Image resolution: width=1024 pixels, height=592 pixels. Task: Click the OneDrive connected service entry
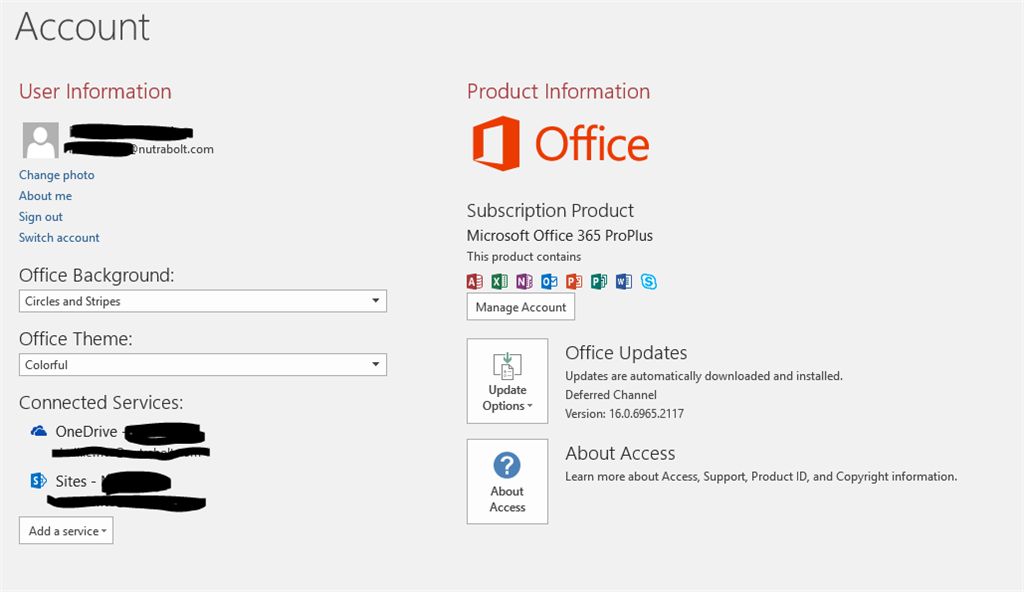[120, 439]
